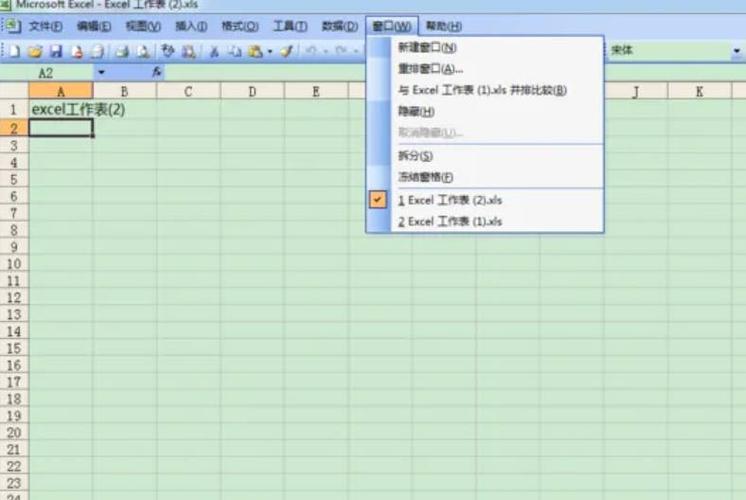This screenshot has height=500, width=746.
Task: Select row 23 header
Action: 14,483
